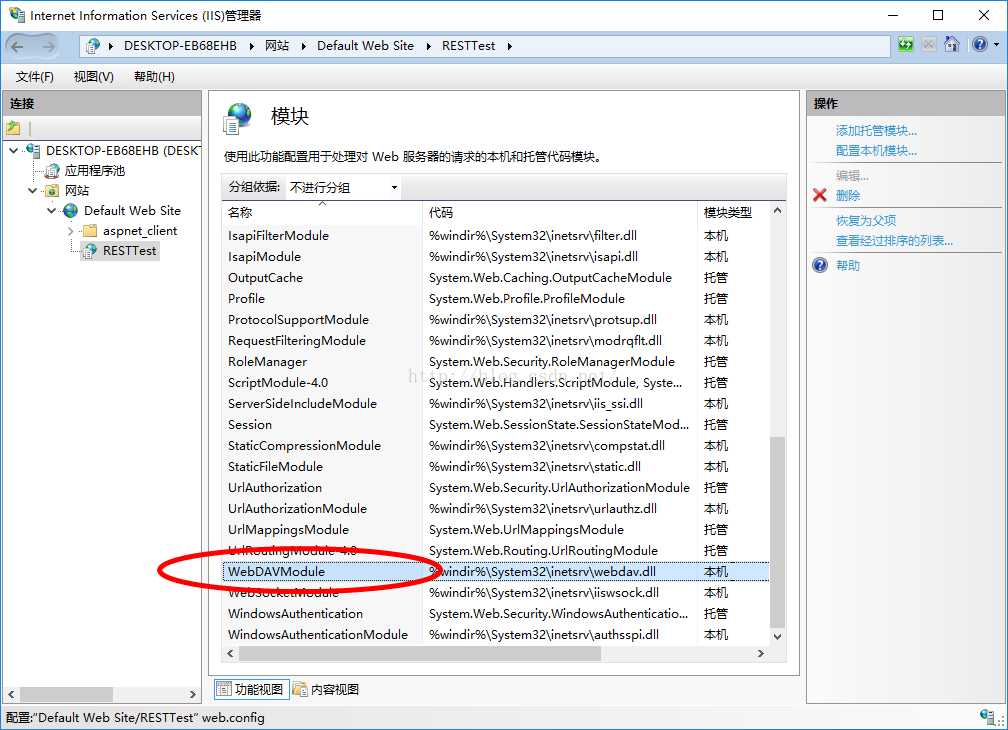Select the OutputCache module row
The height and width of the screenshot is (730, 1008).
pyautogui.click(x=496, y=278)
